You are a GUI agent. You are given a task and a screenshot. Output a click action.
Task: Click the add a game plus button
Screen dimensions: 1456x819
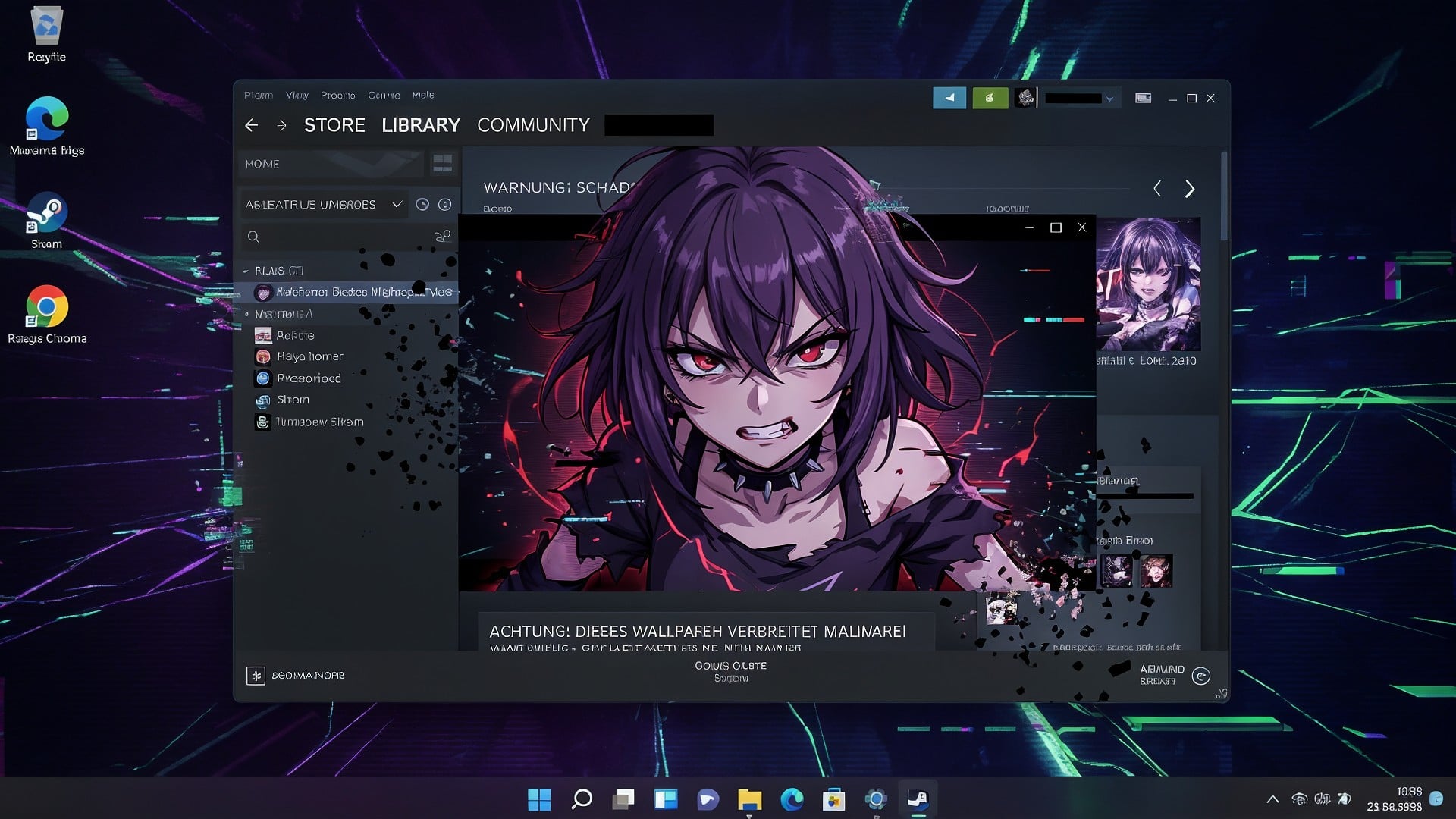coord(256,675)
